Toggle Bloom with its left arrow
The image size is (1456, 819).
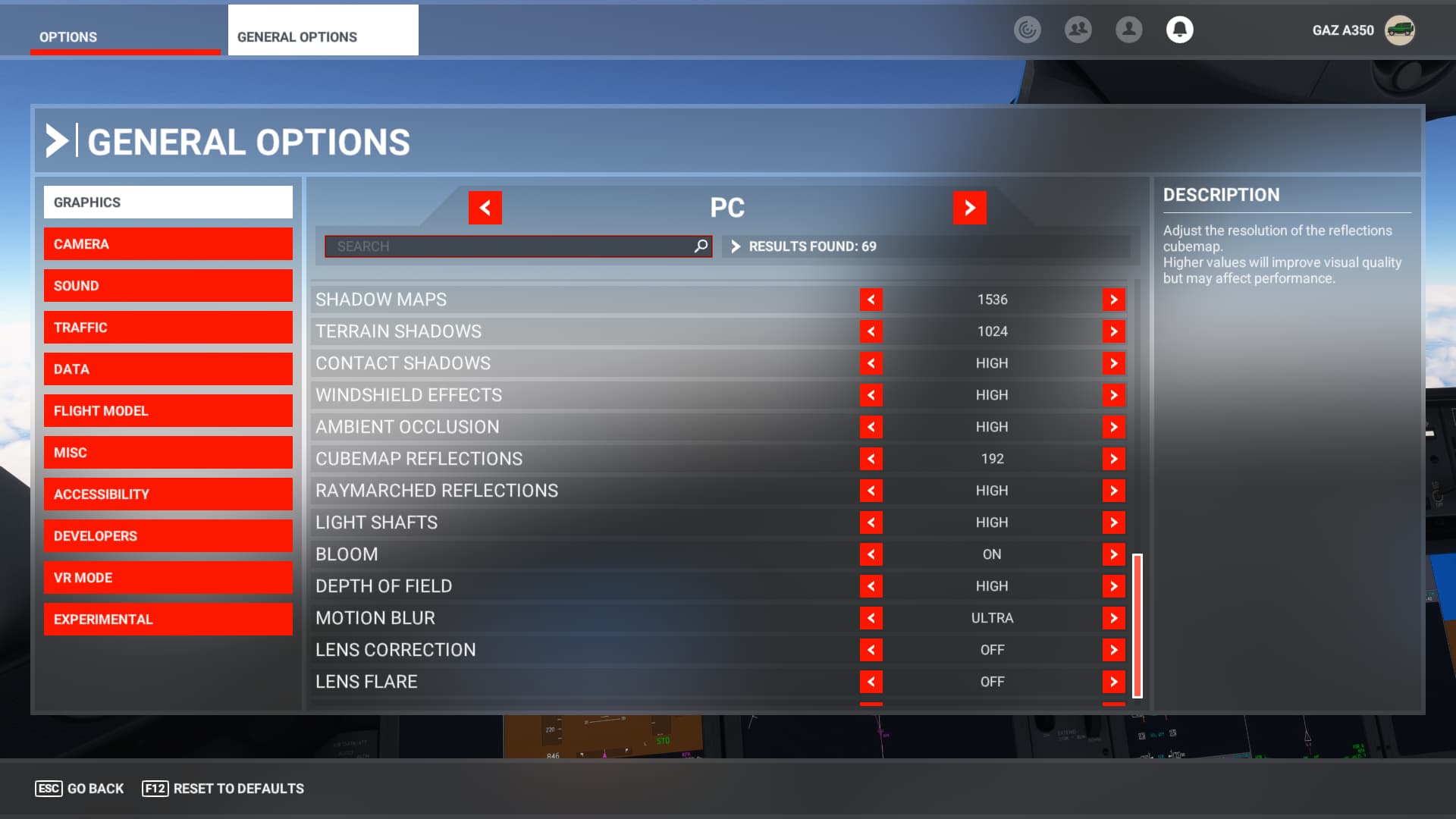[871, 554]
